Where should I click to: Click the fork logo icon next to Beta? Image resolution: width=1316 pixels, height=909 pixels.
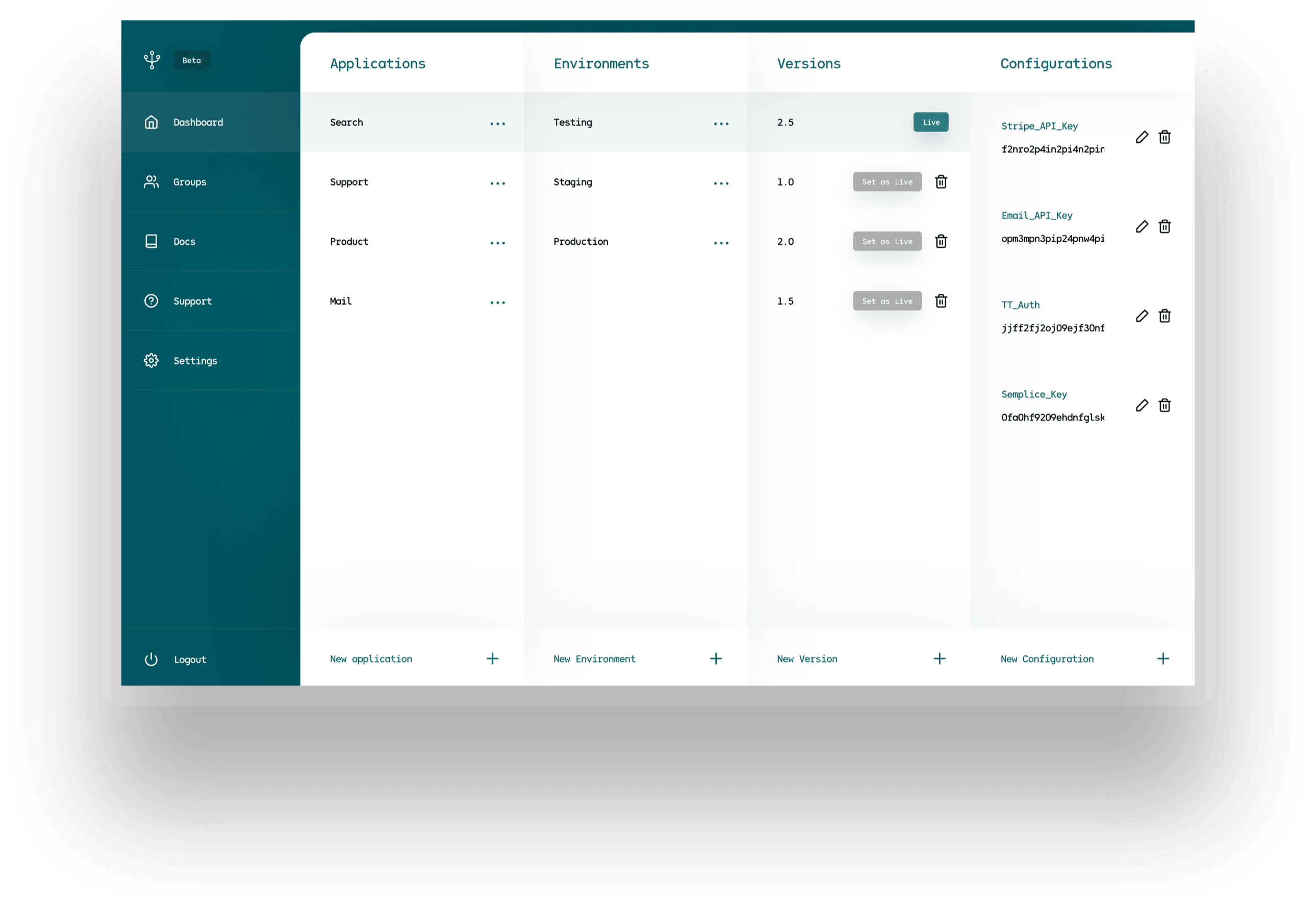click(x=152, y=60)
